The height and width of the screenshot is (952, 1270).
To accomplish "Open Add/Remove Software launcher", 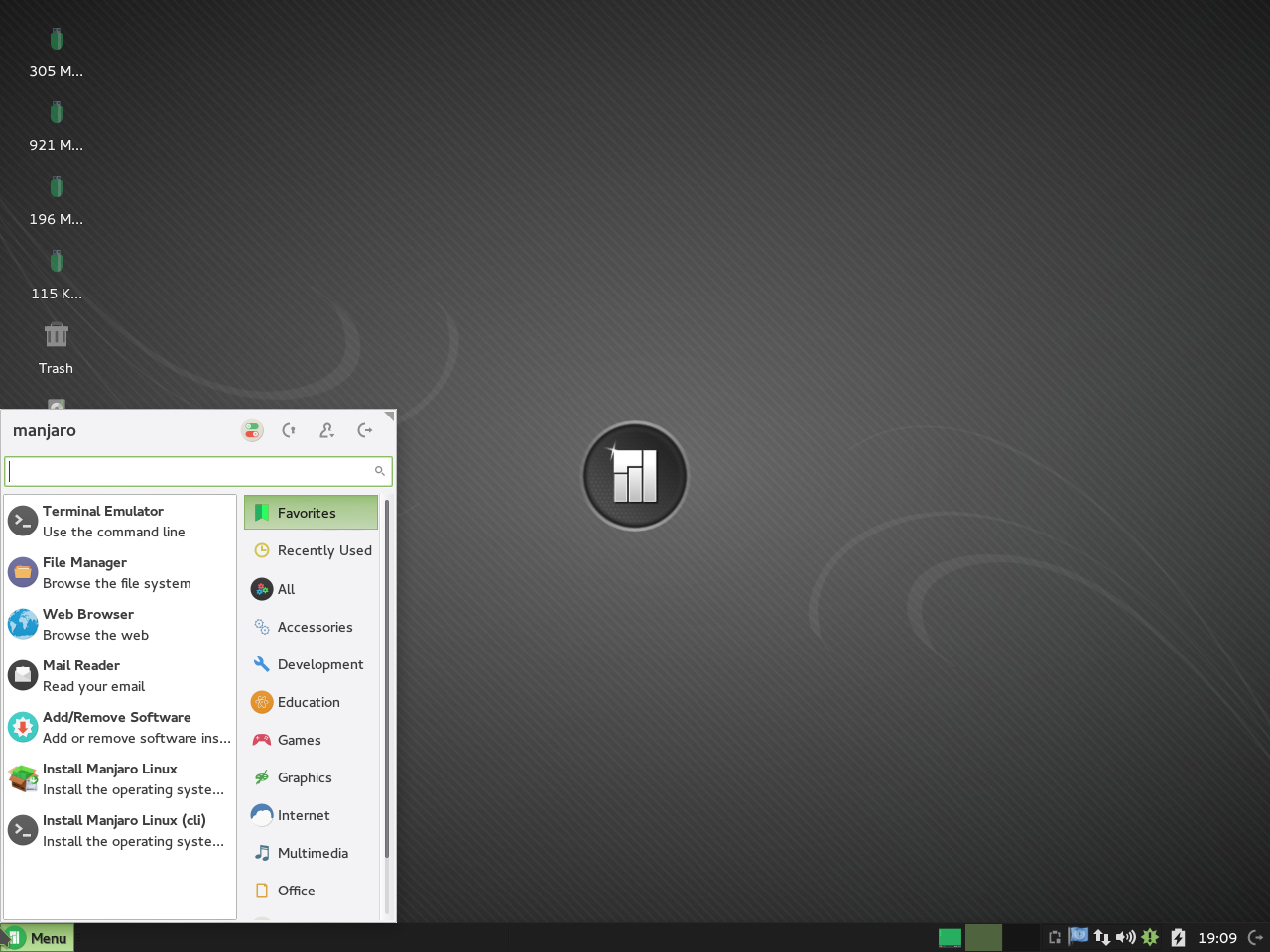I will (x=120, y=727).
